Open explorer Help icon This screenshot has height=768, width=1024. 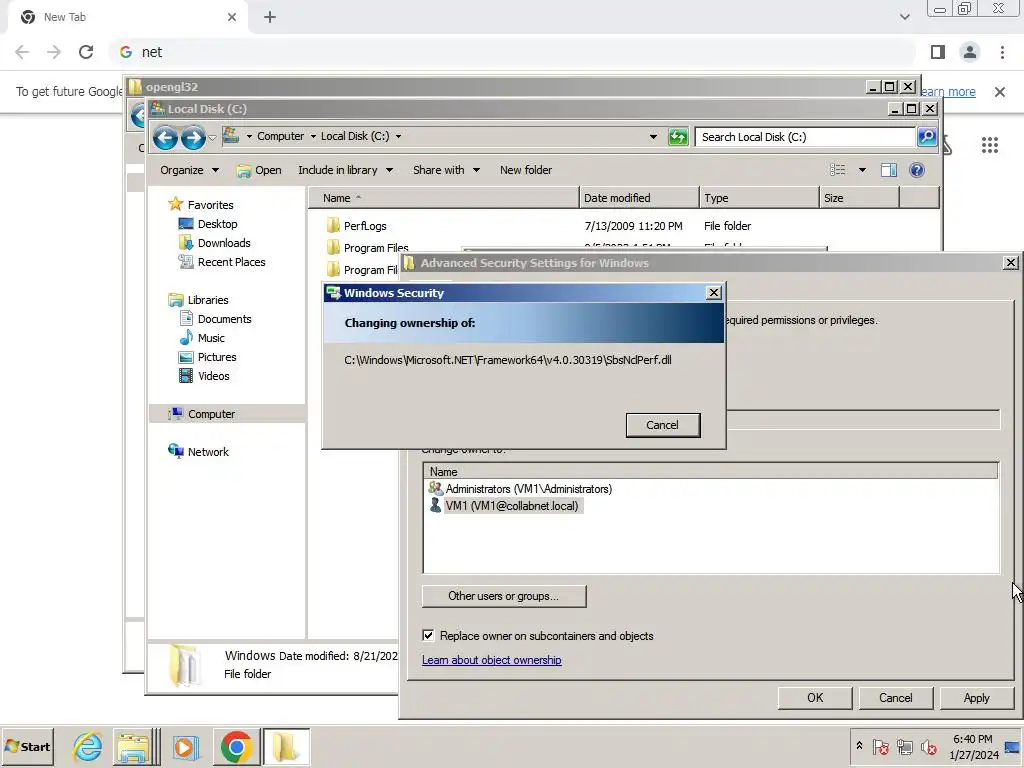point(917,170)
